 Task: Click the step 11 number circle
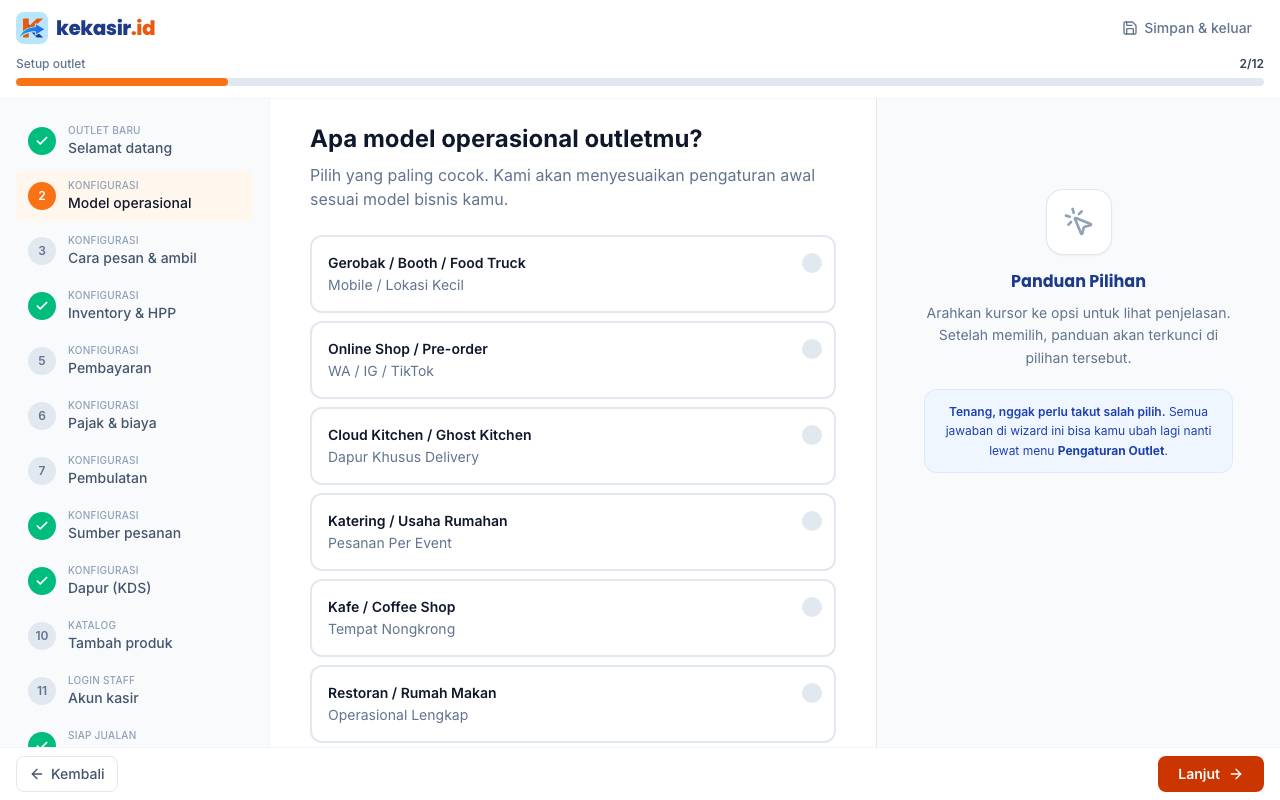click(x=42, y=691)
